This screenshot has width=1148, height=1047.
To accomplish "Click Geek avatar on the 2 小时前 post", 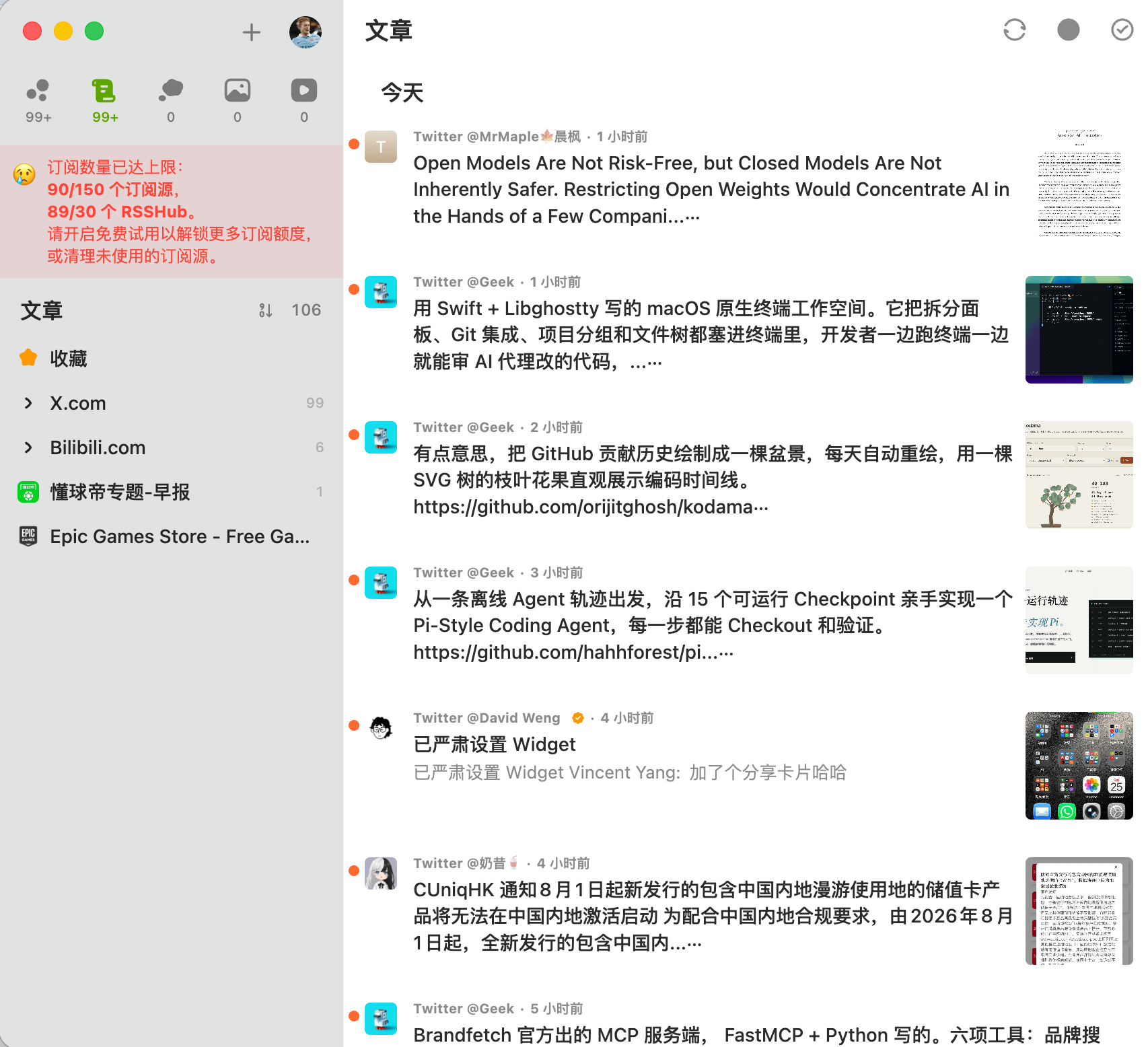I will pyautogui.click(x=381, y=437).
